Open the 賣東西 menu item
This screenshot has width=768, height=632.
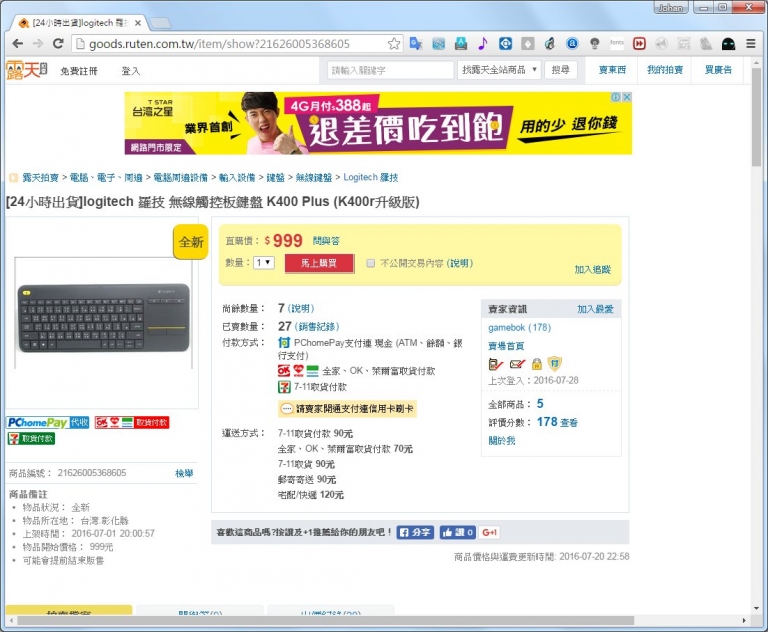(x=612, y=70)
